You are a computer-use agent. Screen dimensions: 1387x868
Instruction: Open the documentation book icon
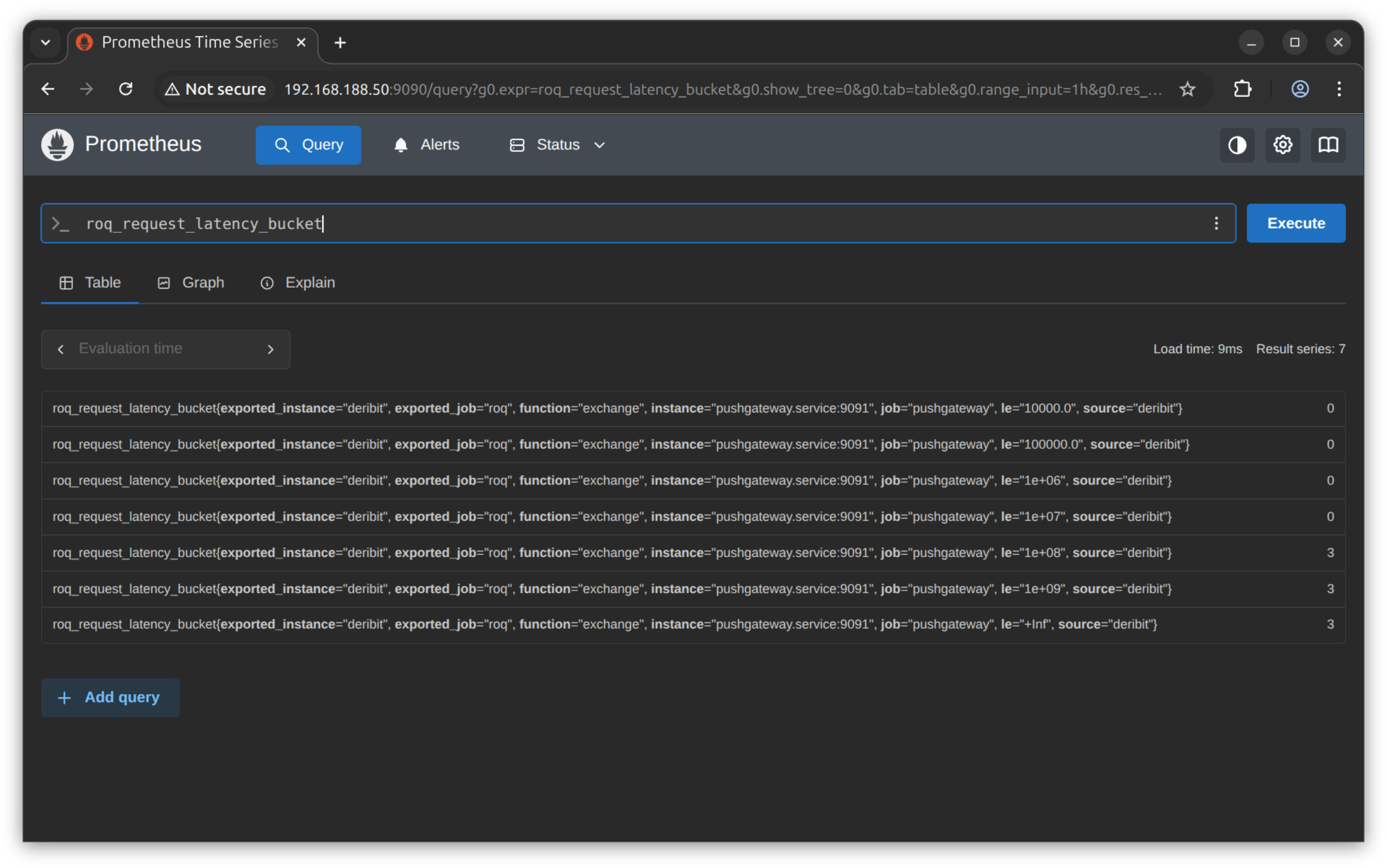tap(1328, 145)
